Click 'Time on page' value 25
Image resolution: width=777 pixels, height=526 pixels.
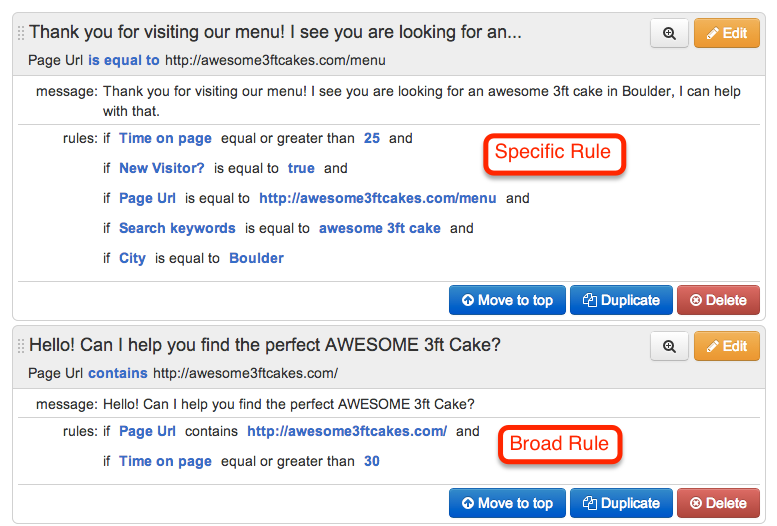tap(372, 138)
